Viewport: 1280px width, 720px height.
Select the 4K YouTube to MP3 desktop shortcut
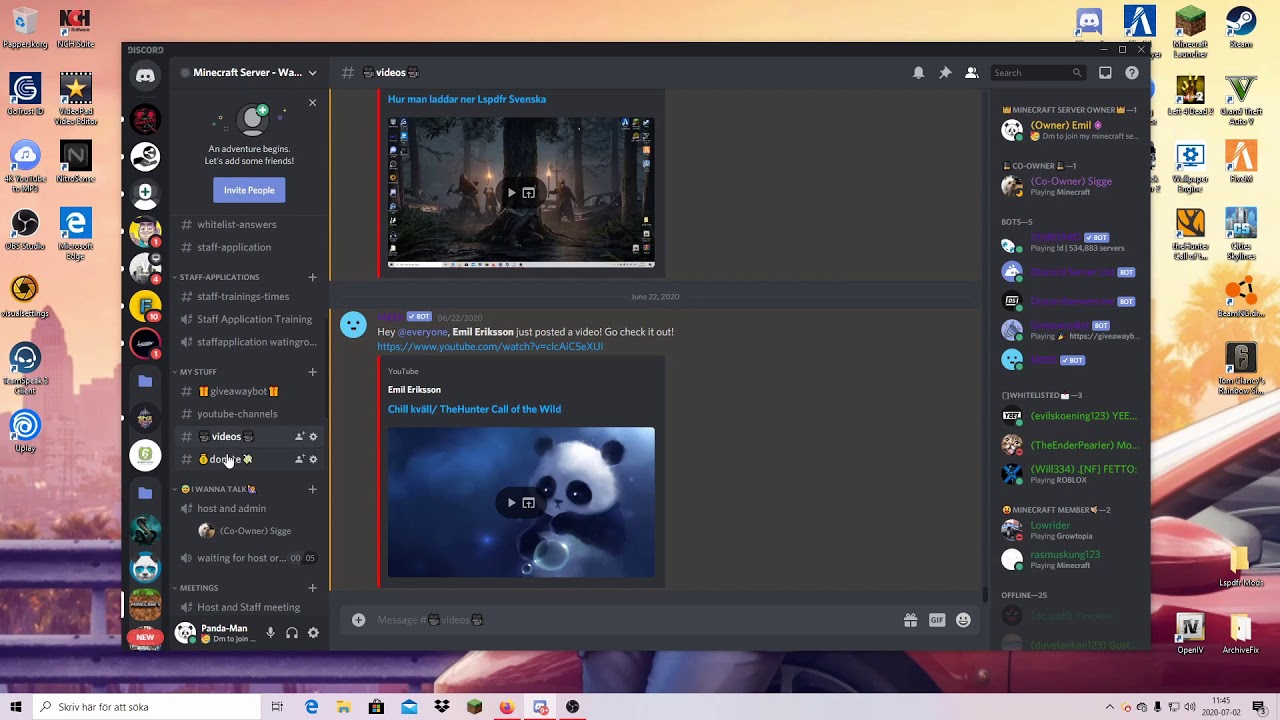coord(25,168)
